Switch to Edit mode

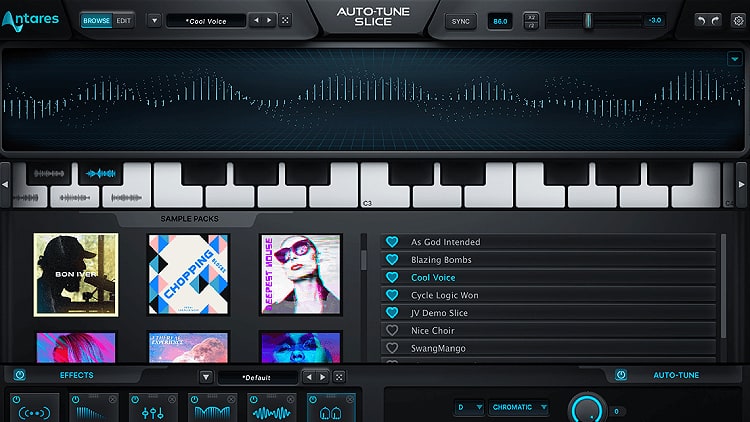[x=123, y=21]
